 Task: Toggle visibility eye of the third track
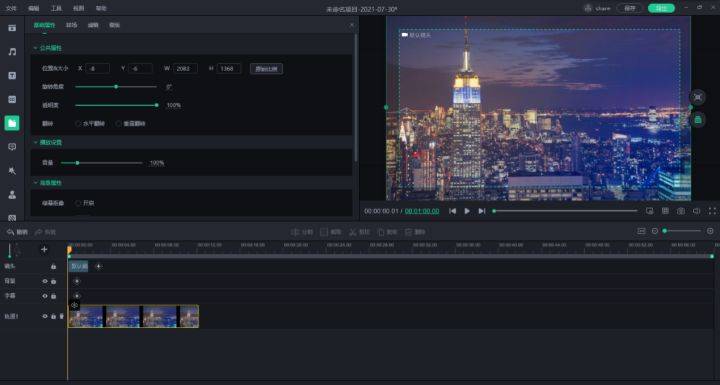click(45, 296)
